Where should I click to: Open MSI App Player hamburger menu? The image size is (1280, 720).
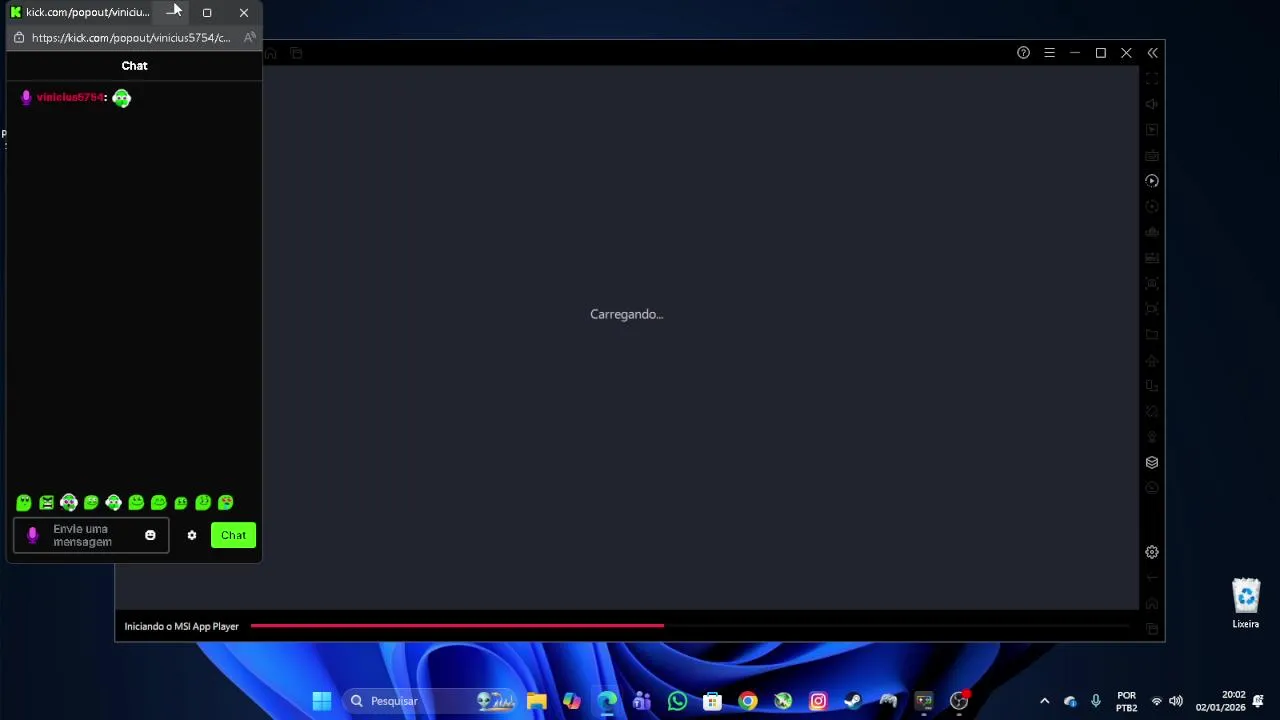coord(1049,53)
